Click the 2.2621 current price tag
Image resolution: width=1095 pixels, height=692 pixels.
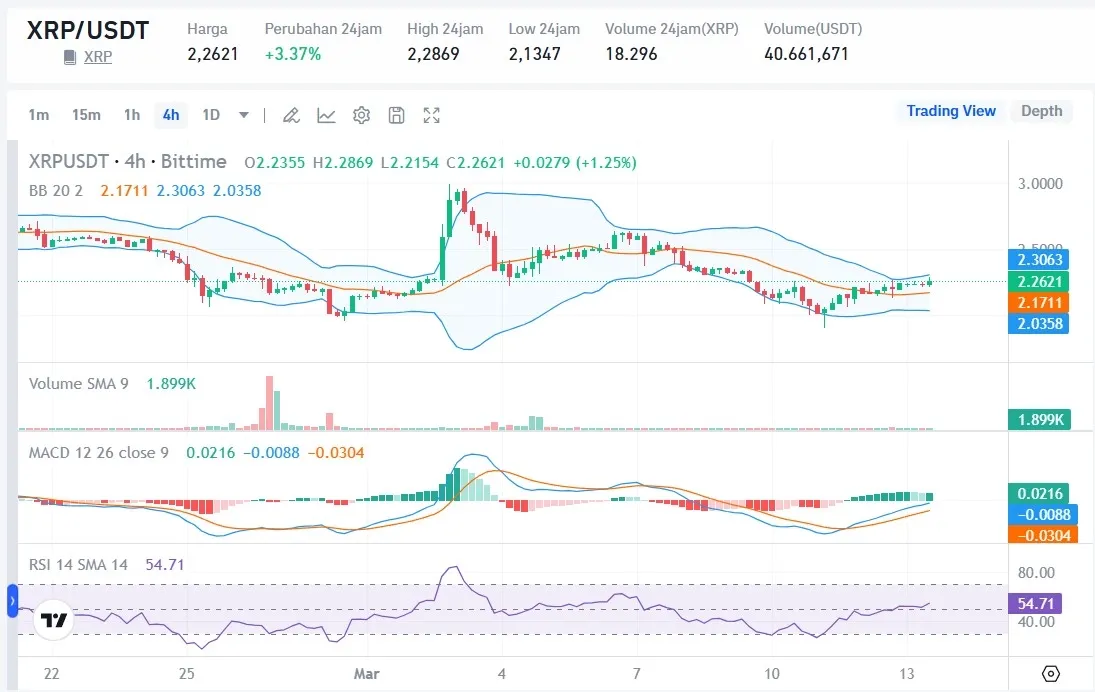(x=1038, y=281)
